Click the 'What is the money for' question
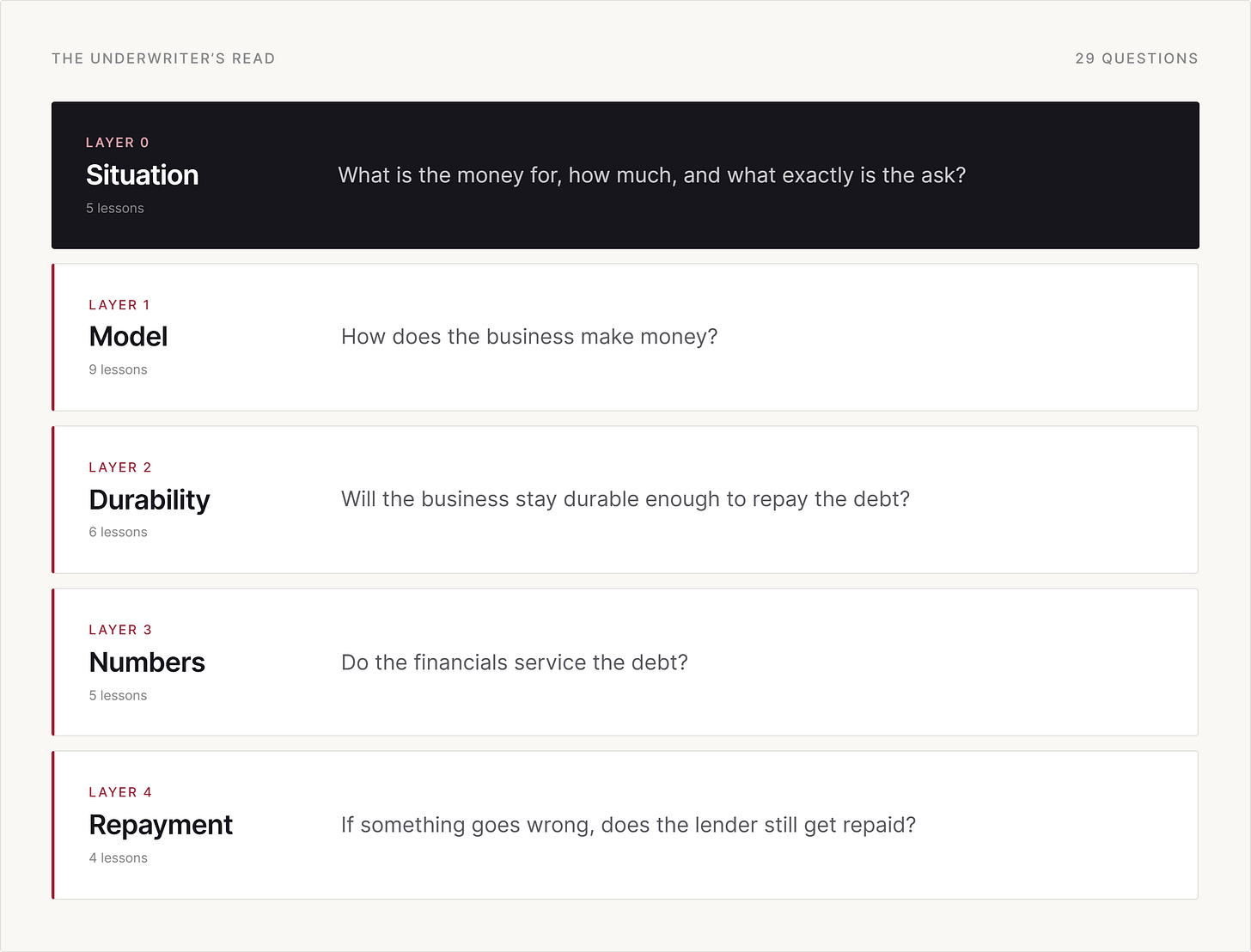The width and height of the screenshot is (1251, 952). tap(652, 175)
